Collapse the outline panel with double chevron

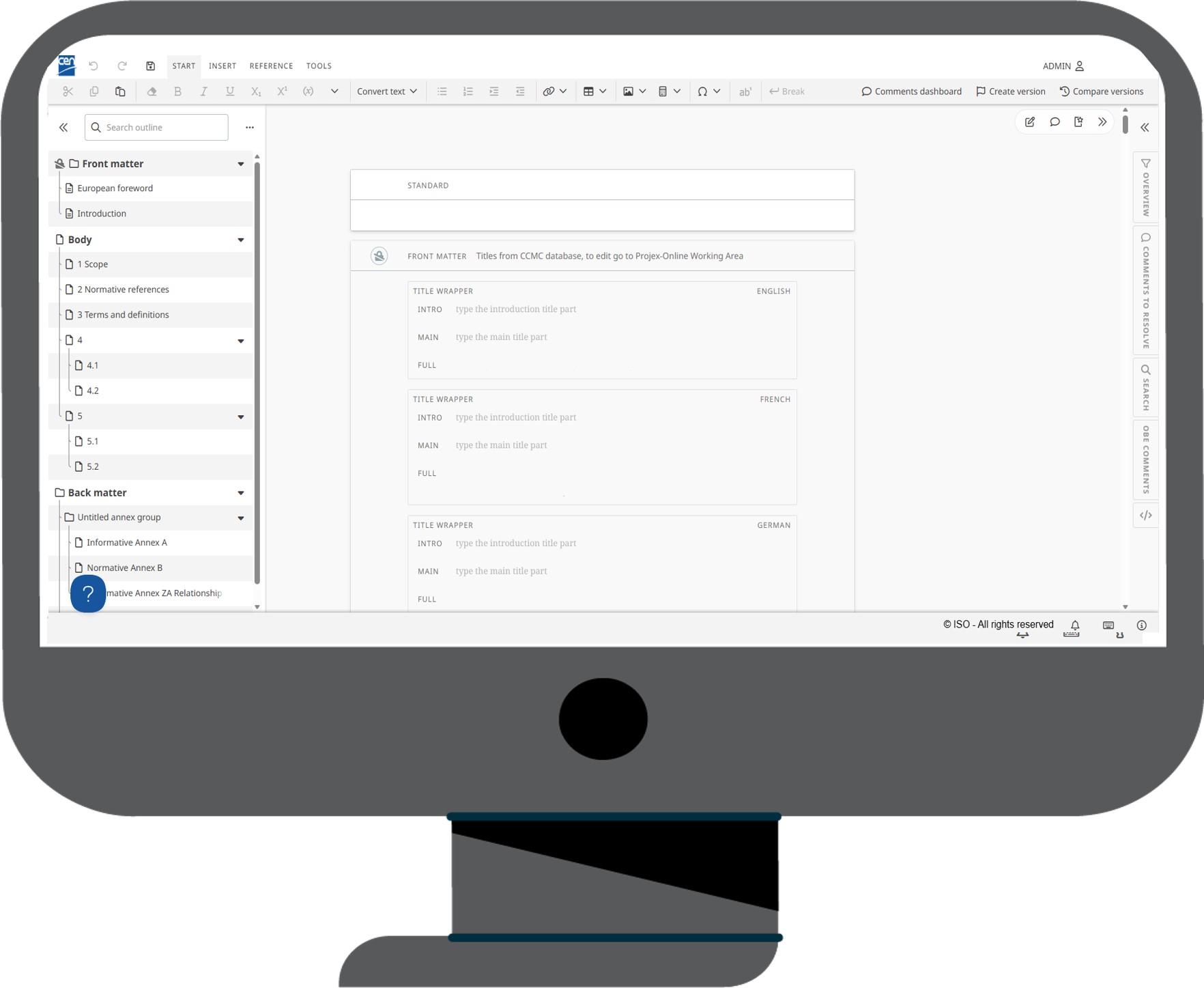[63, 128]
